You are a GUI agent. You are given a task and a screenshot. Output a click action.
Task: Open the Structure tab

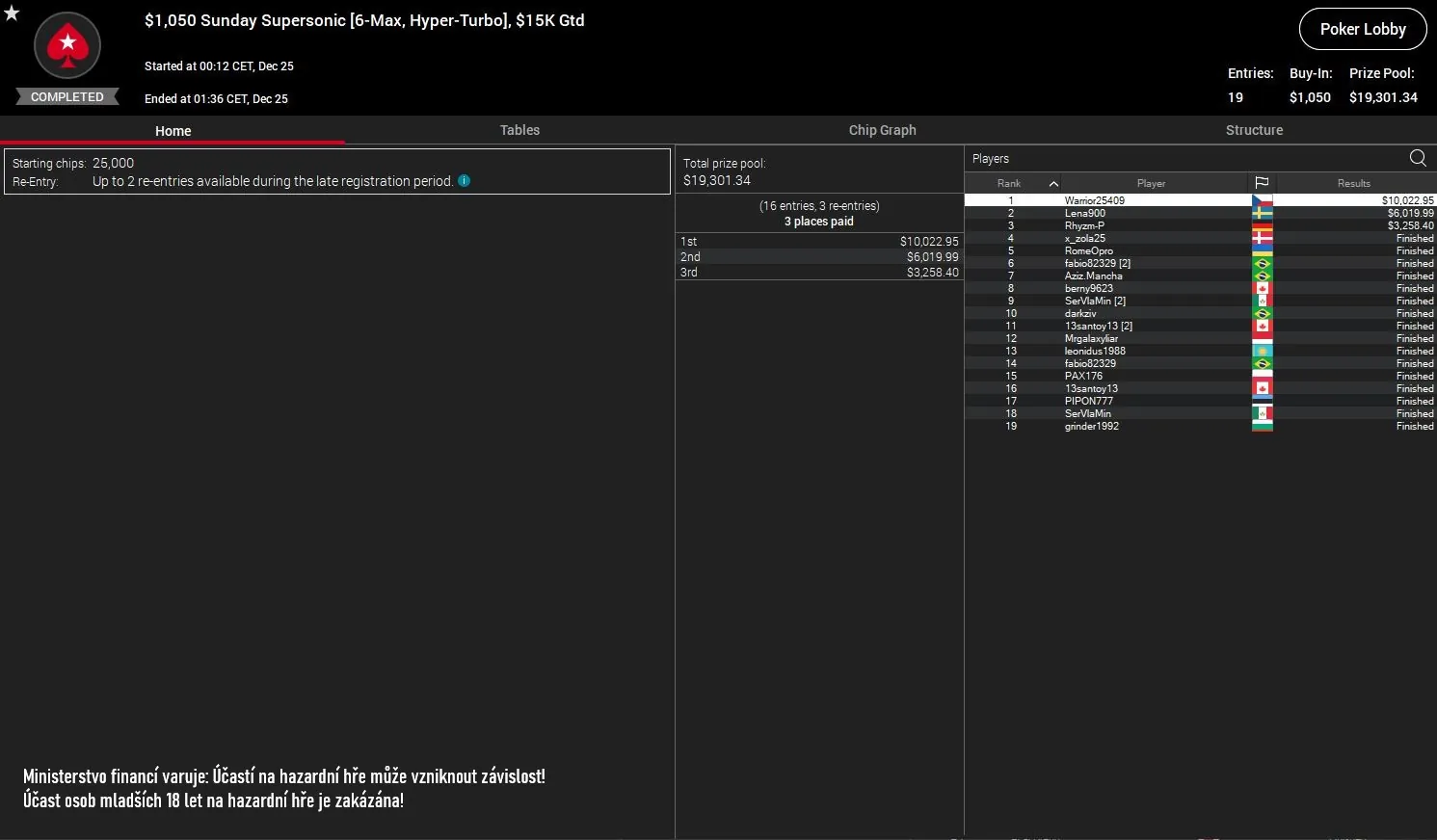click(x=1254, y=130)
